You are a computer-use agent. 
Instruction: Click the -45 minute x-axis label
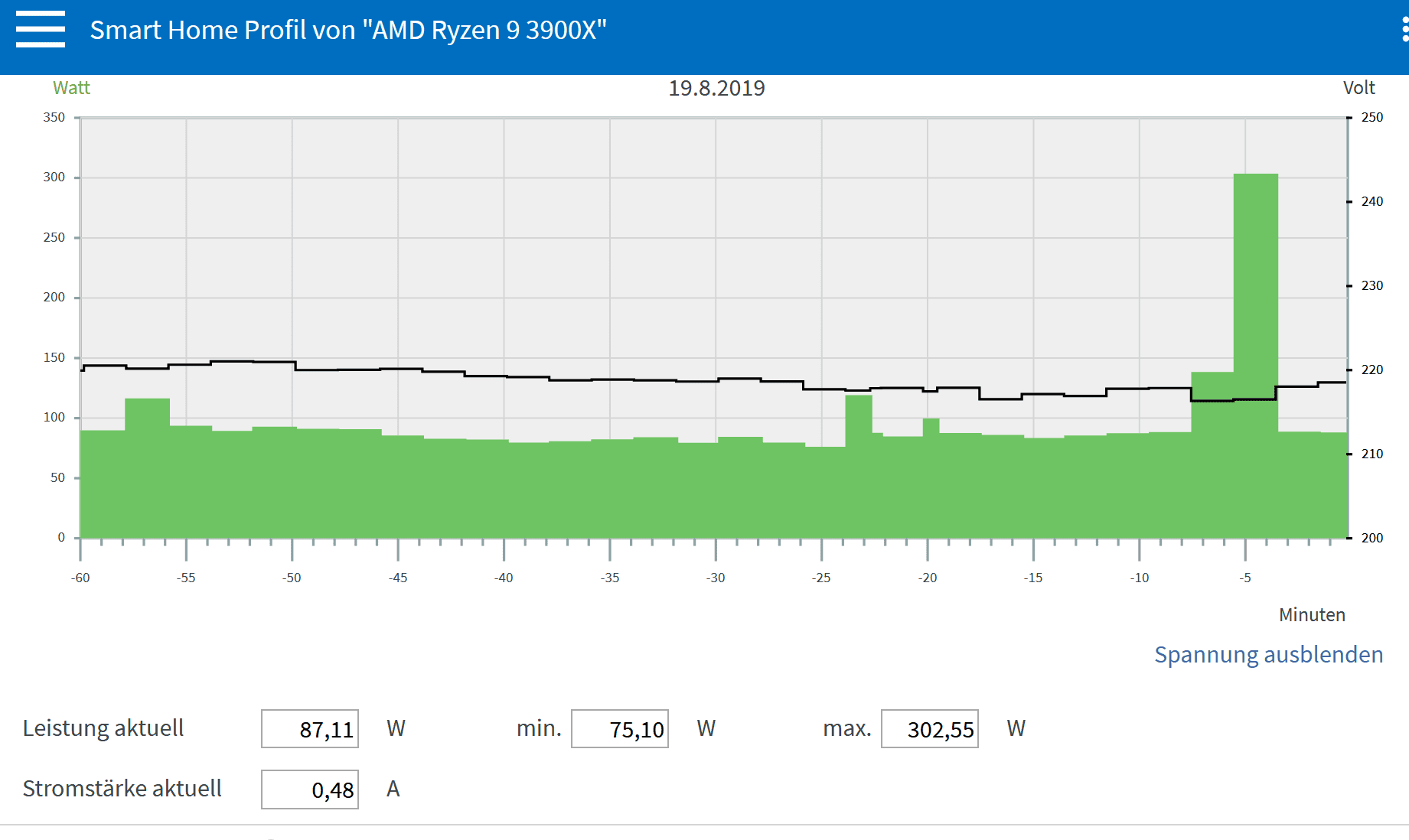click(398, 578)
